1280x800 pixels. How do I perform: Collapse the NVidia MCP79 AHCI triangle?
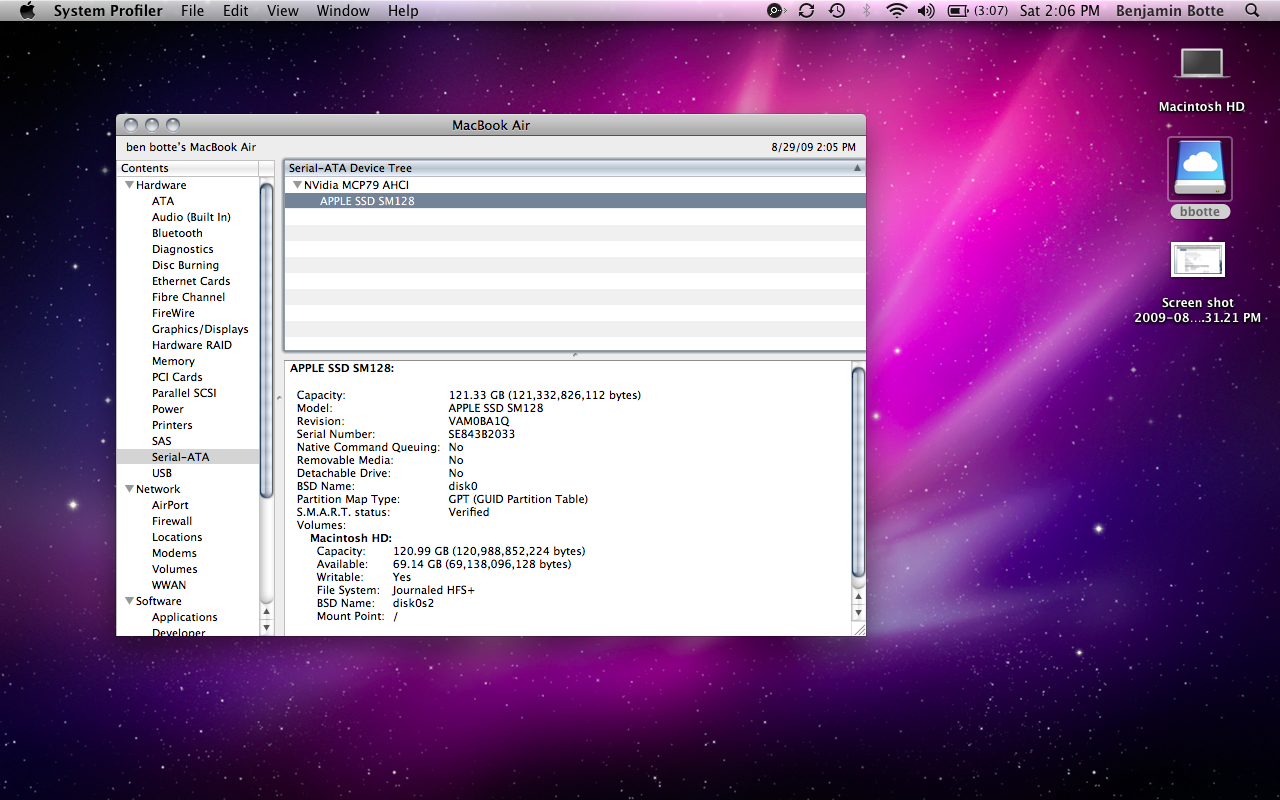[x=297, y=185]
